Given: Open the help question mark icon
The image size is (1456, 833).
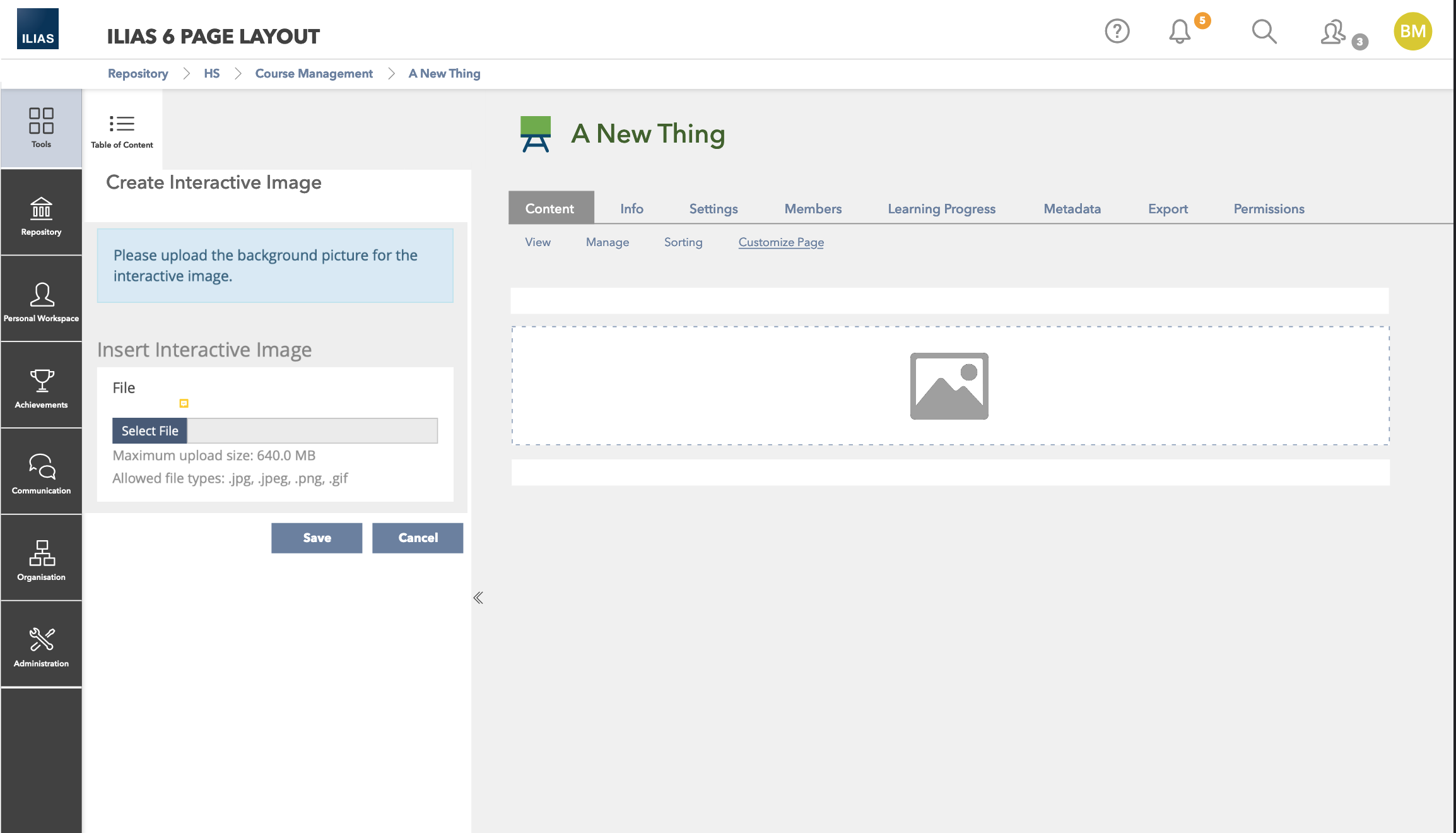Looking at the screenshot, I should pos(1117,31).
